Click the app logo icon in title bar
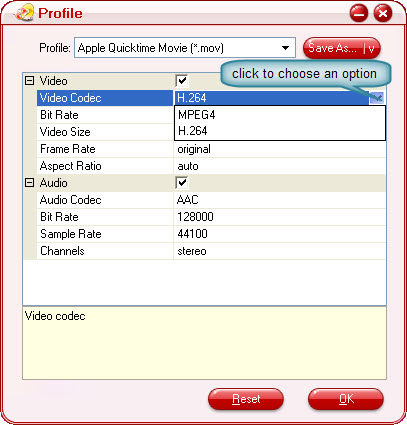The image size is (407, 425). [24, 13]
